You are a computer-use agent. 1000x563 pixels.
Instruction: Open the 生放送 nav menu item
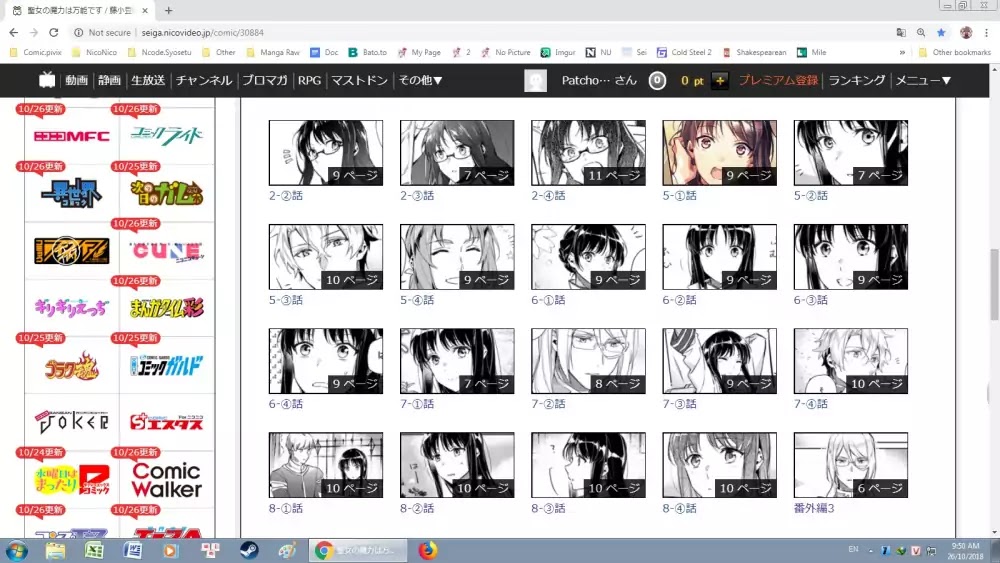(x=149, y=80)
